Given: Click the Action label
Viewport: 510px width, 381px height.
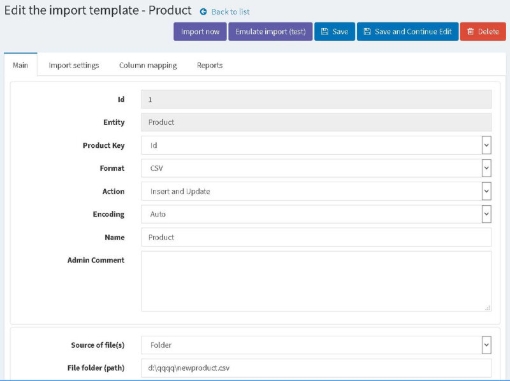Looking at the screenshot, I should coord(113,191).
